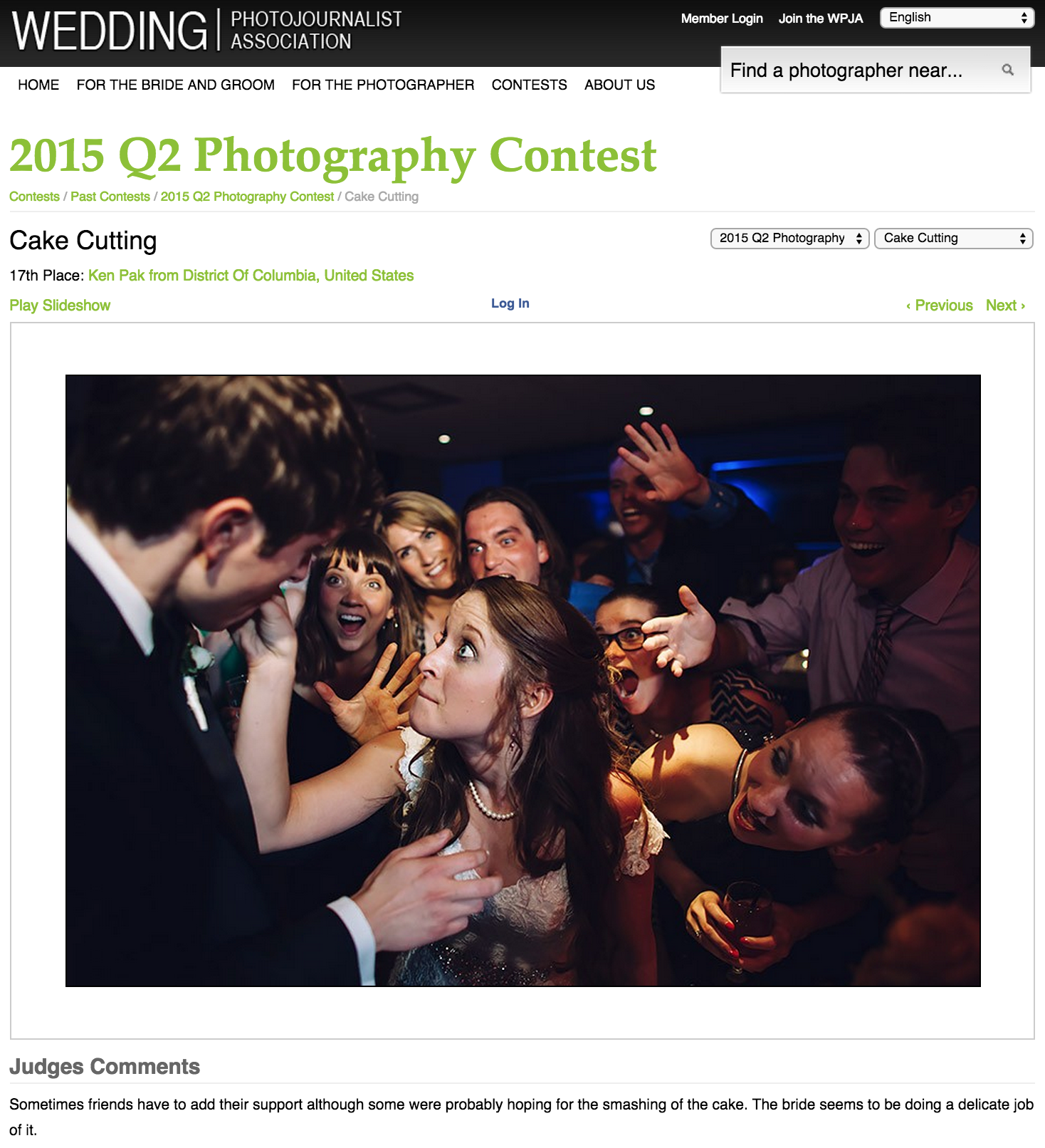This screenshot has width=1045, height=1148.
Task: Click the blue Log In link
Action: click(x=510, y=303)
